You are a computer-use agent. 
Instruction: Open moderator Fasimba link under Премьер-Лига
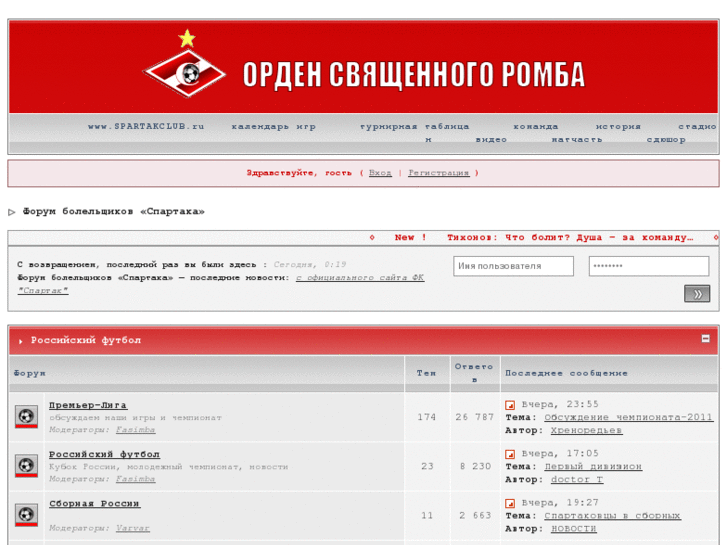pos(135,430)
